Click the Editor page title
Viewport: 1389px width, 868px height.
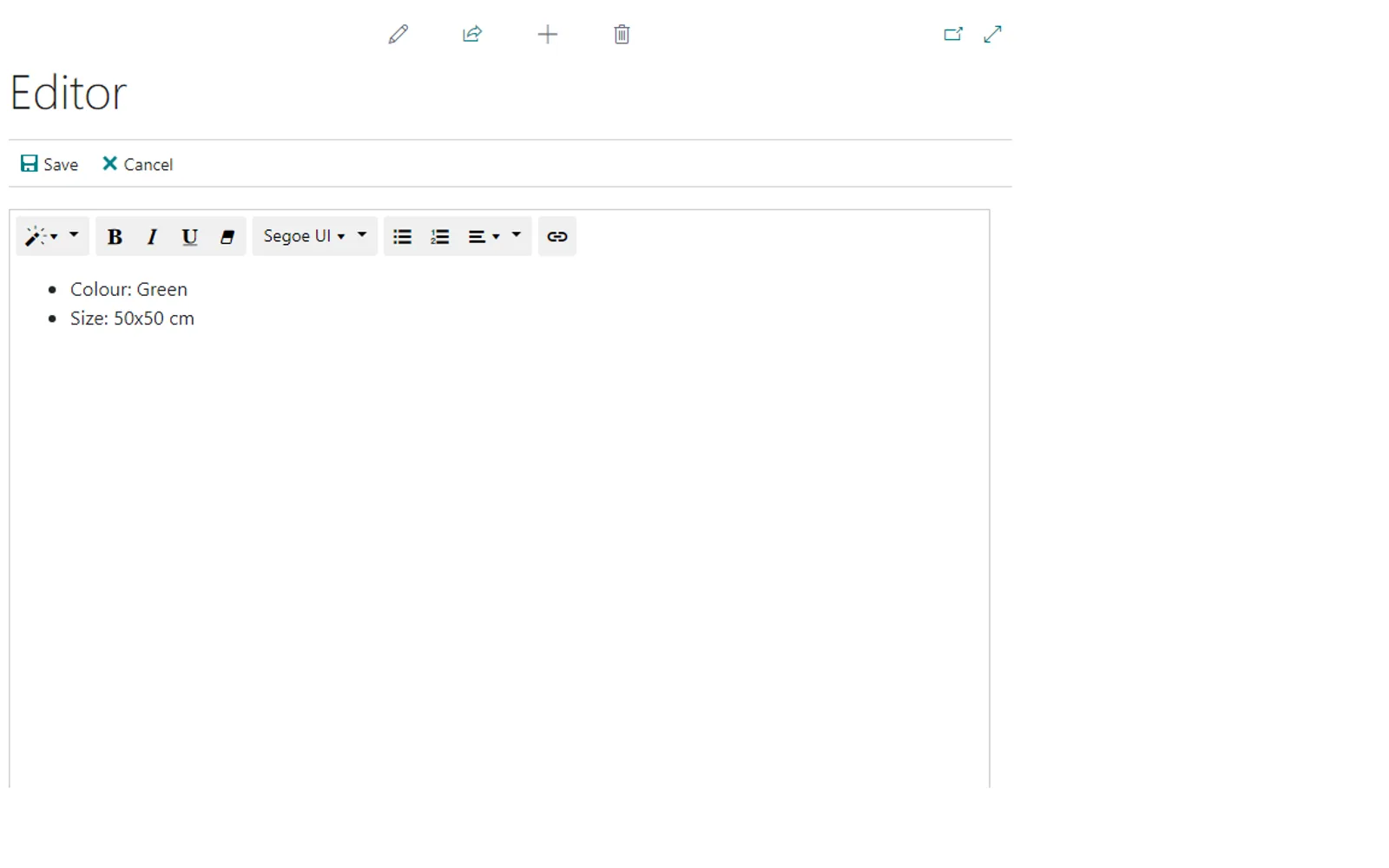click(69, 93)
